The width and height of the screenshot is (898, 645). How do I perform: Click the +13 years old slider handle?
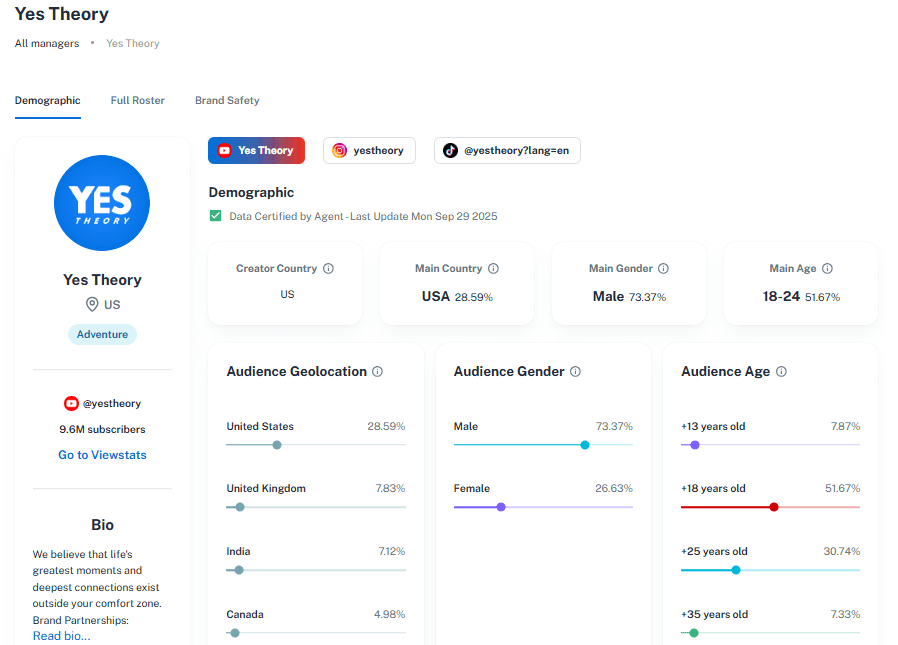point(695,445)
